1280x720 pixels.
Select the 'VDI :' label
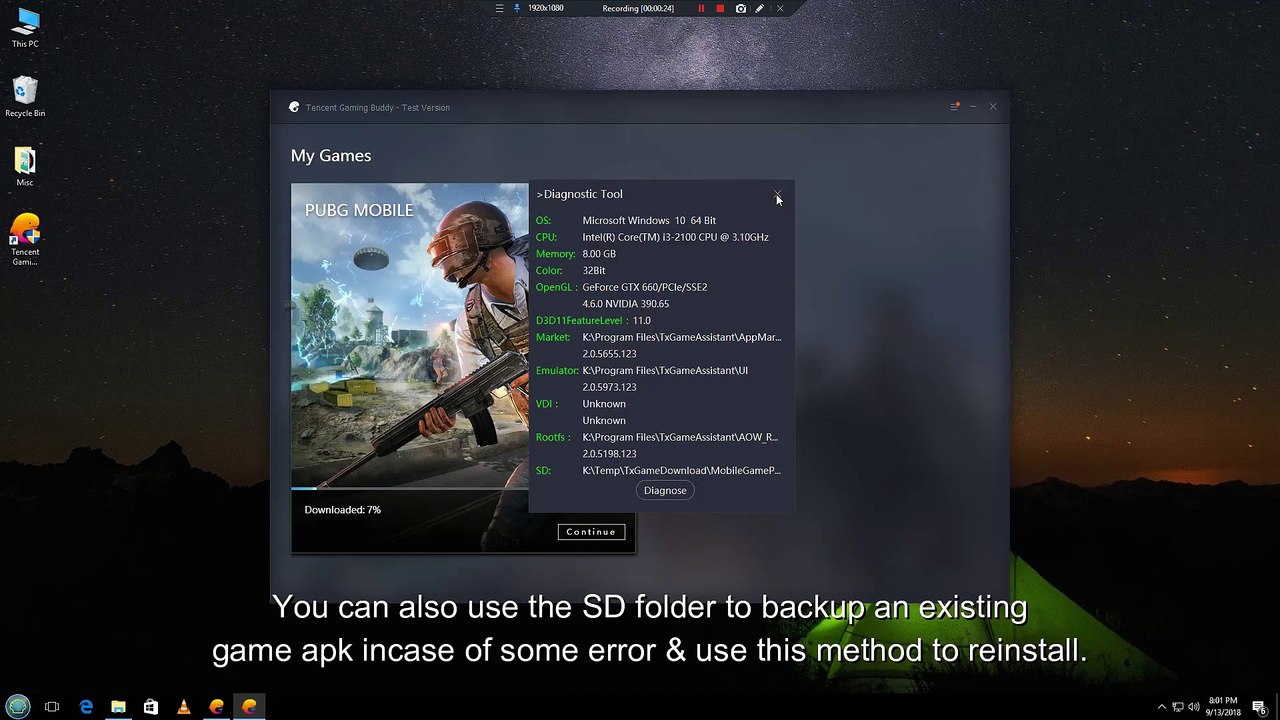coord(547,404)
